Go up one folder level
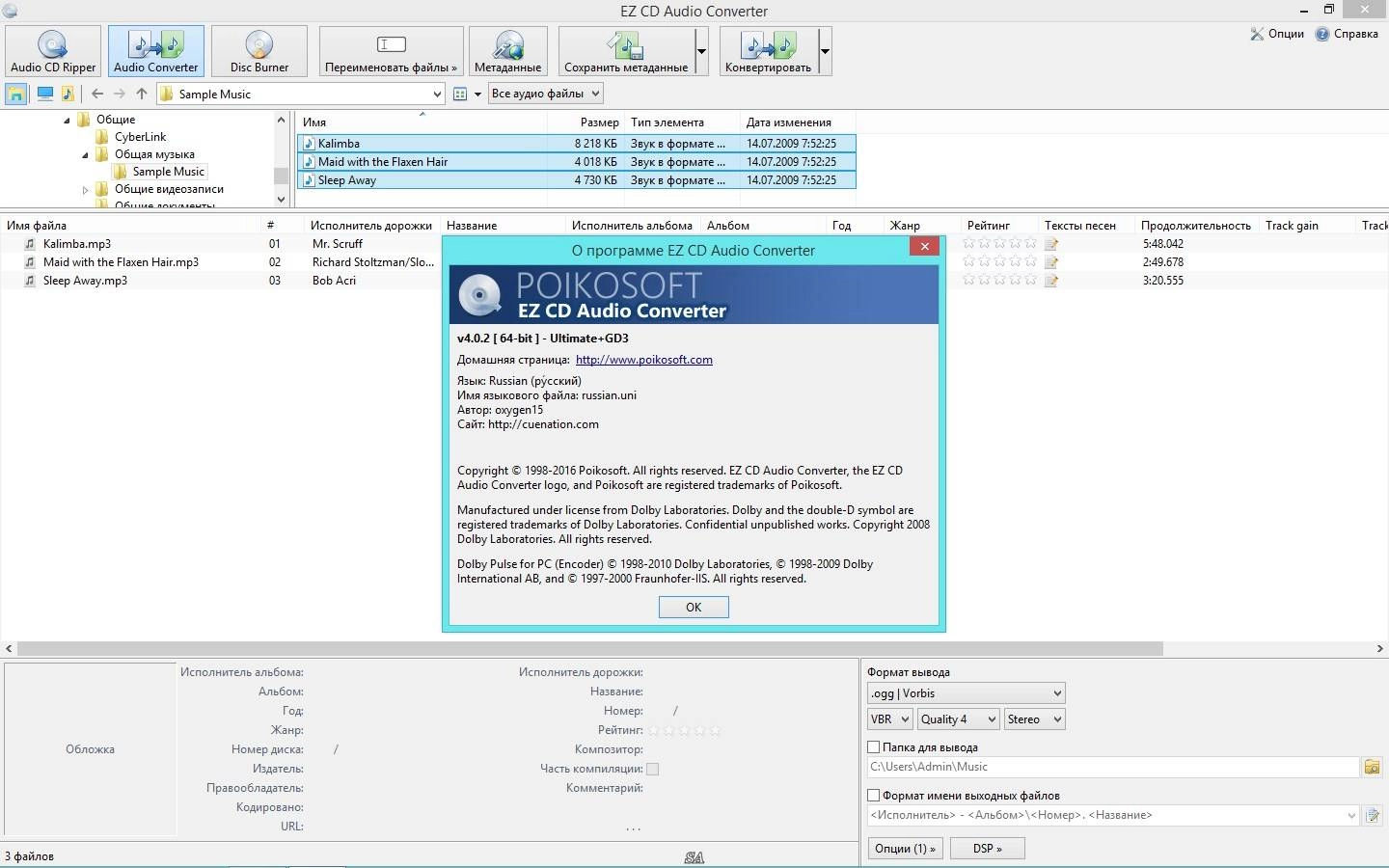The width and height of the screenshot is (1389, 868). click(142, 94)
